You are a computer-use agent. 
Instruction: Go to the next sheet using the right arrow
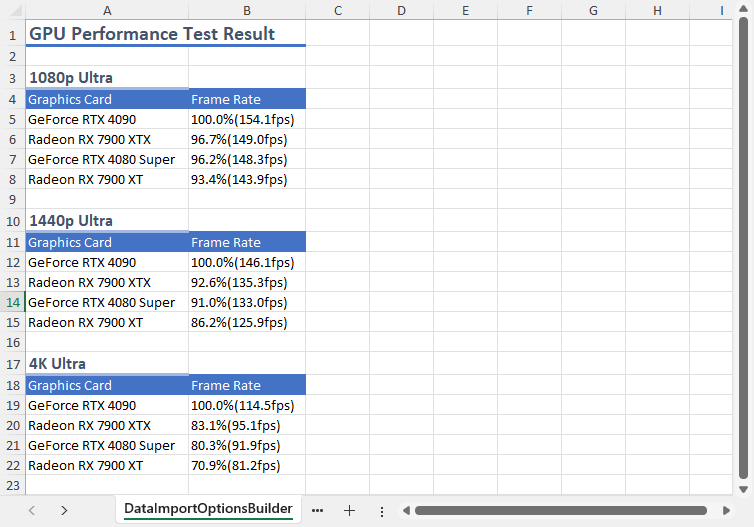click(64, 510)
